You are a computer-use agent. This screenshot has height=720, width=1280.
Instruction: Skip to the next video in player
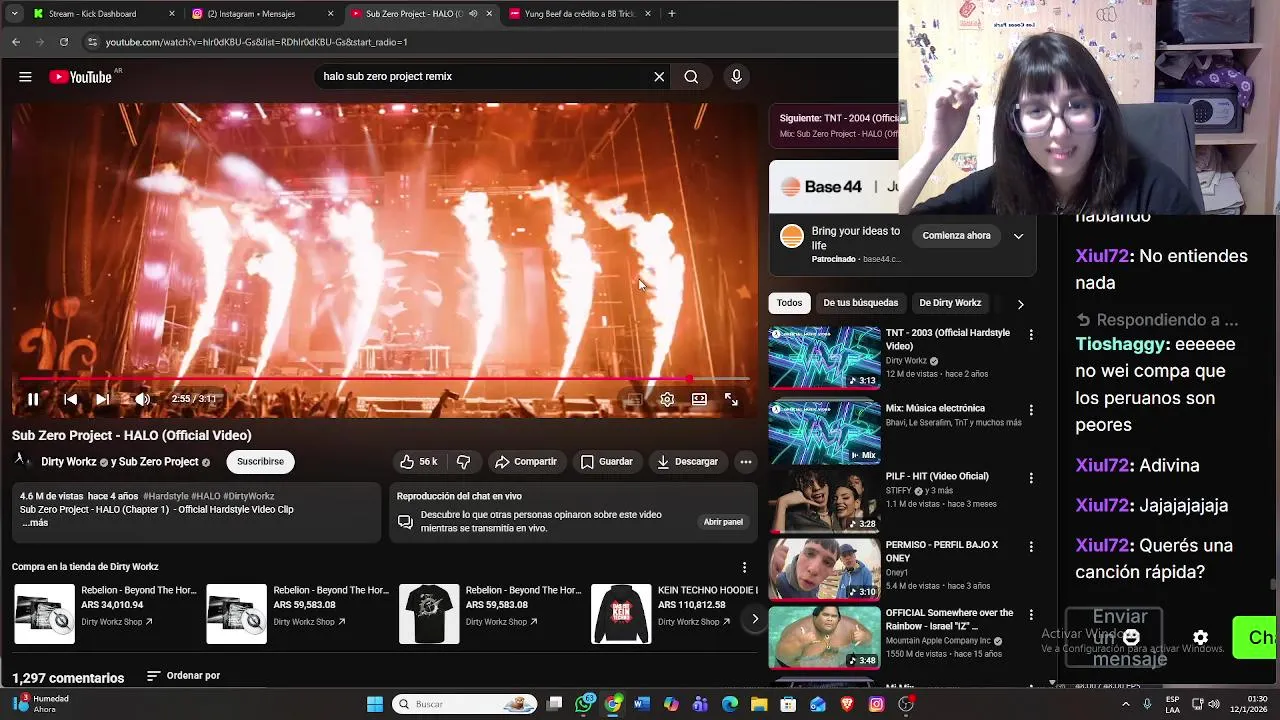pos(102,399)
